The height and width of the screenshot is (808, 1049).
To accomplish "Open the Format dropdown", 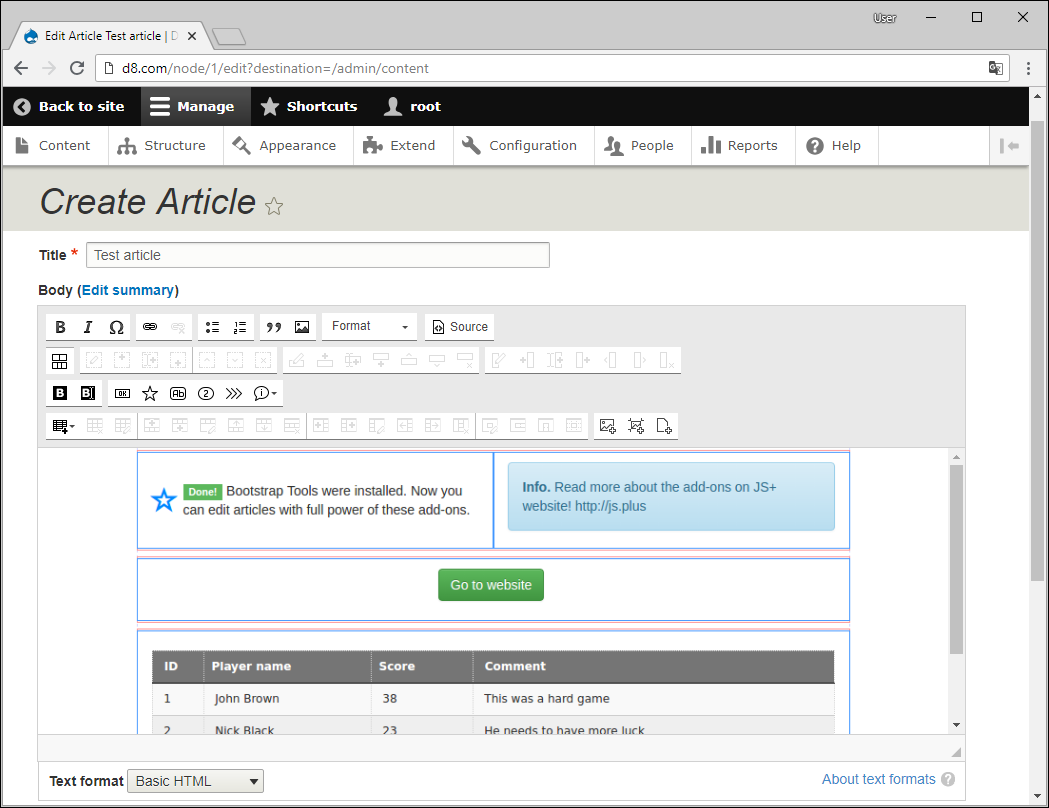I will (x=369, y=326).
